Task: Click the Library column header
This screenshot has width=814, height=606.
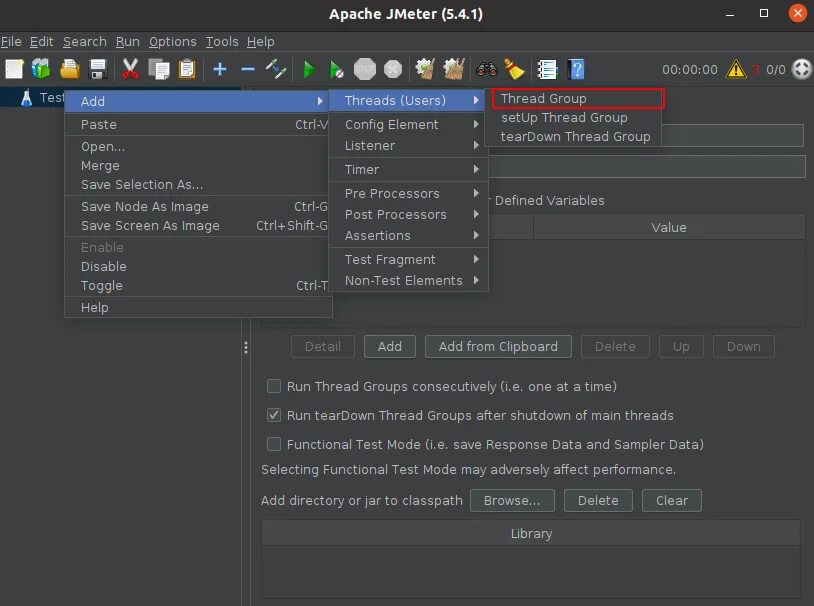Action: [x=531, y=533]
